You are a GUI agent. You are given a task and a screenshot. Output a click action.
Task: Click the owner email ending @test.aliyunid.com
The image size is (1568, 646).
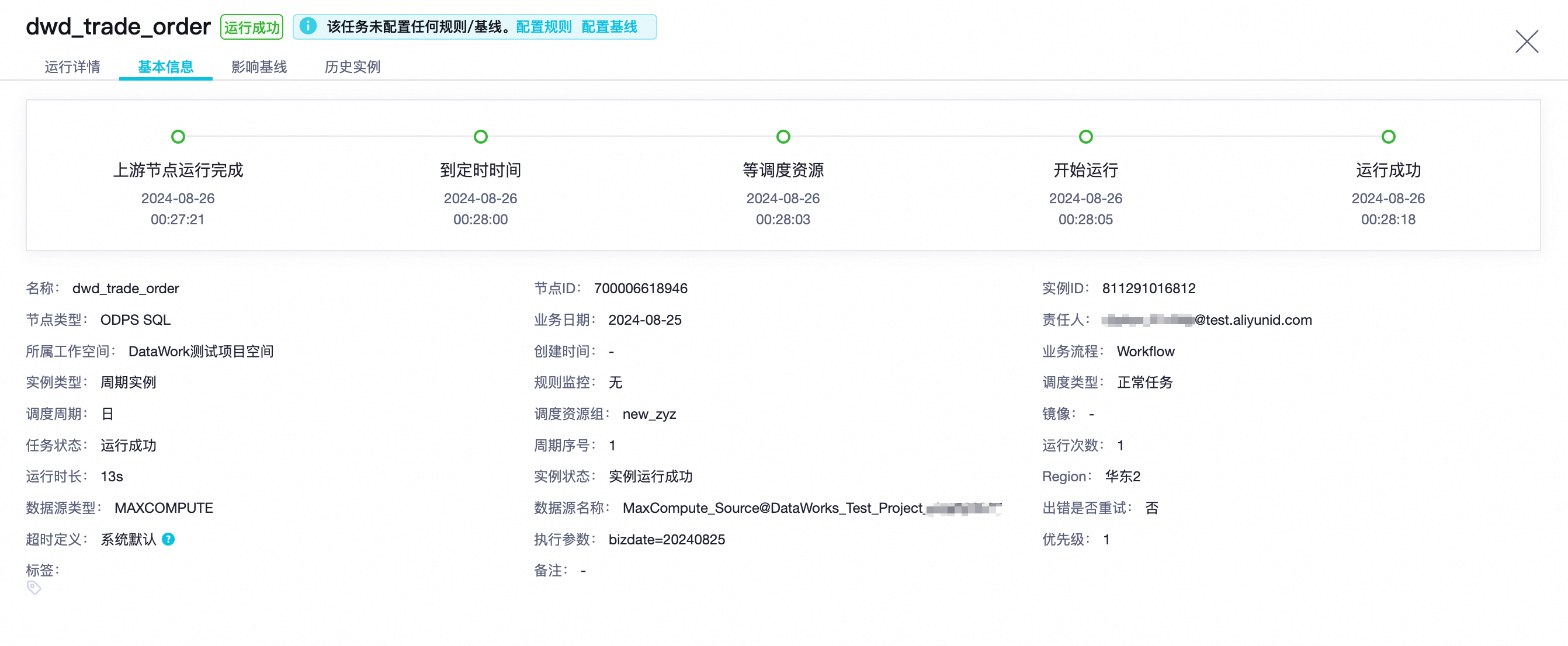click(1206, 319)
